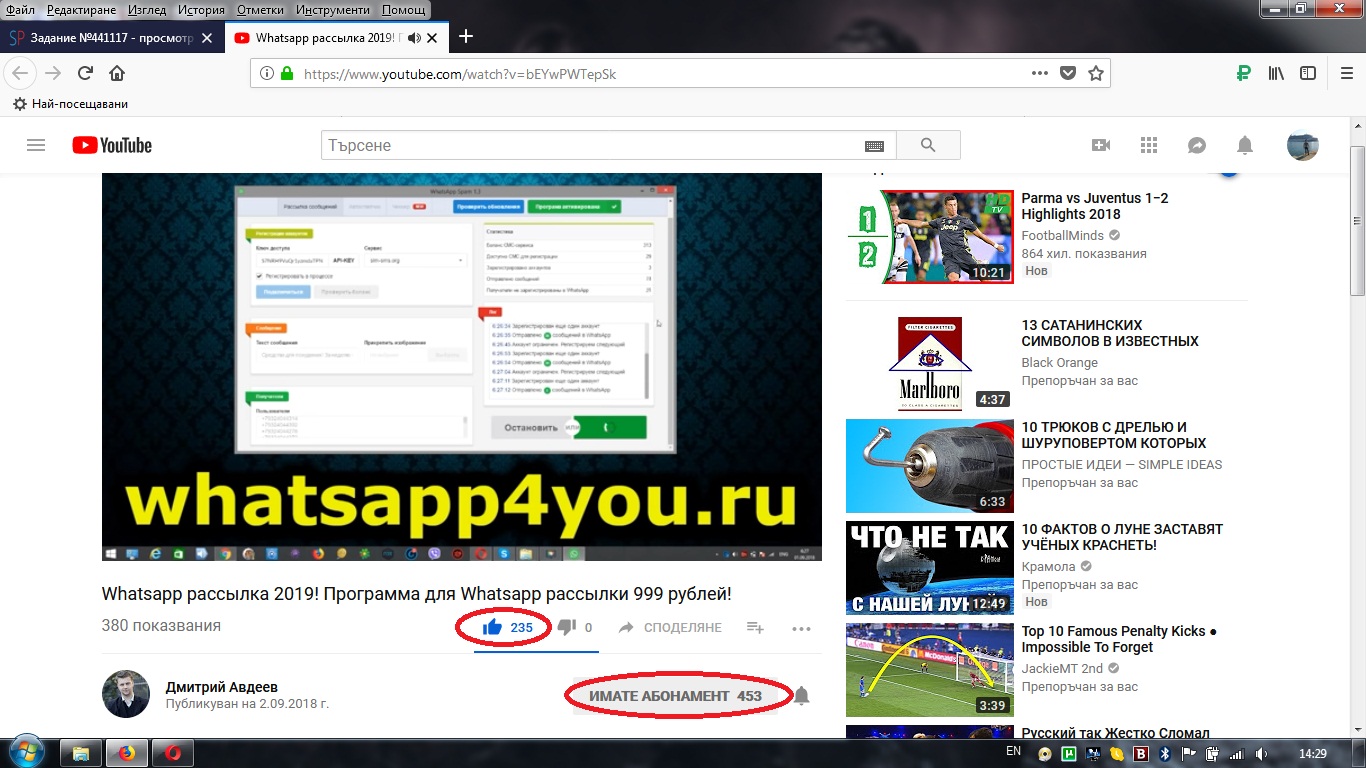The image size is (1366, 768).
Task: Open File Explorer from taskbar
Action: click(81, 752)
